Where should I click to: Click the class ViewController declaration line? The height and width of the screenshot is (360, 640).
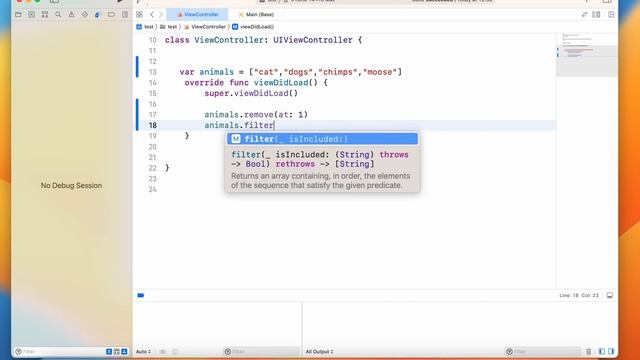263,40
